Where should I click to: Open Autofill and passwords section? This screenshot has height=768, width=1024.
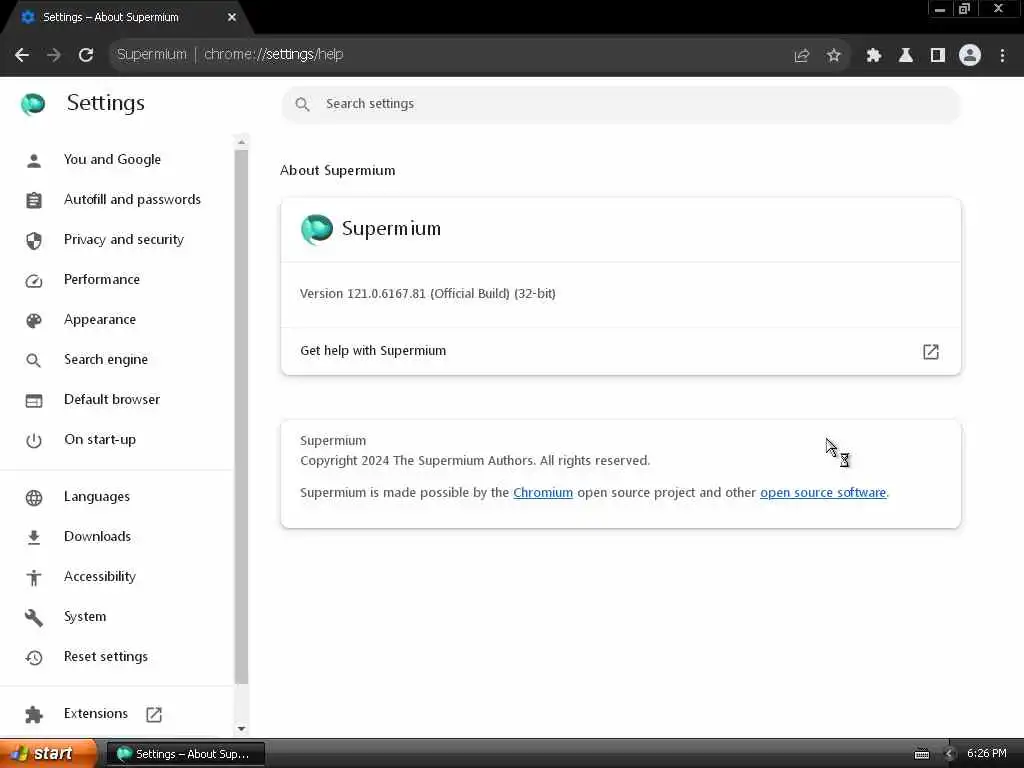point(133,199)
